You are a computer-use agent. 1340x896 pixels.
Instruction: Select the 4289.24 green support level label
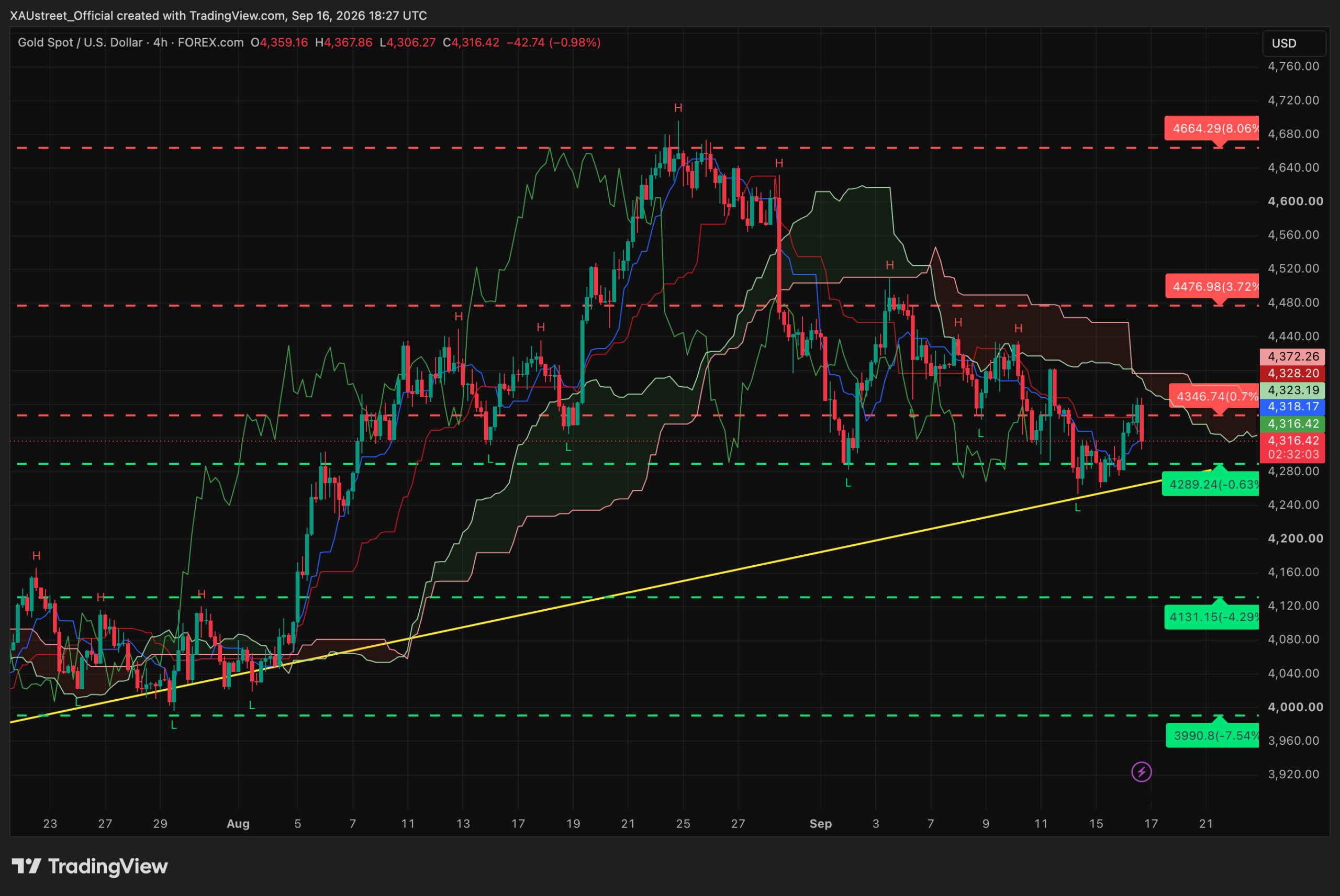(x=1210, y=484)
